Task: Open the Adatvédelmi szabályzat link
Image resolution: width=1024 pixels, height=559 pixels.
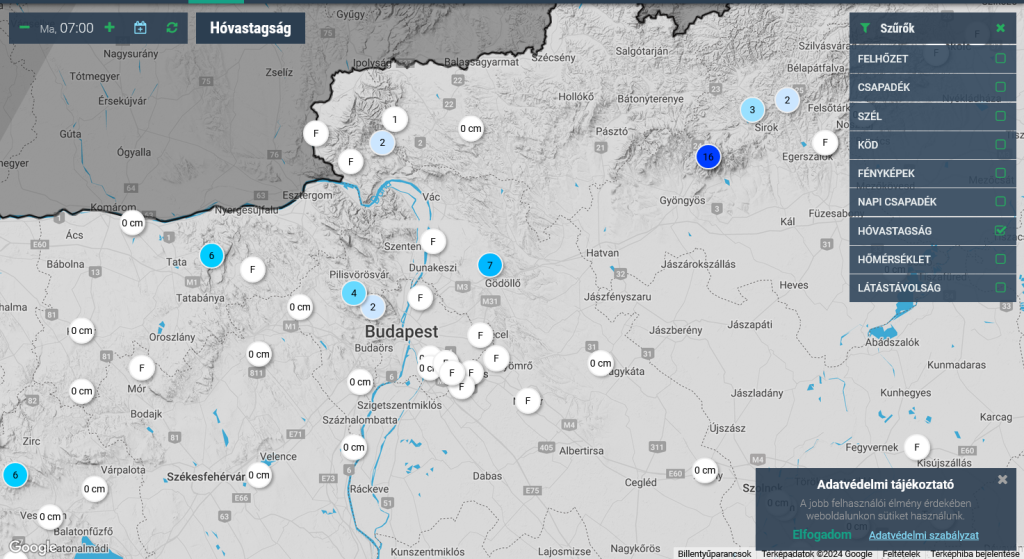Action: pos(923,535)
